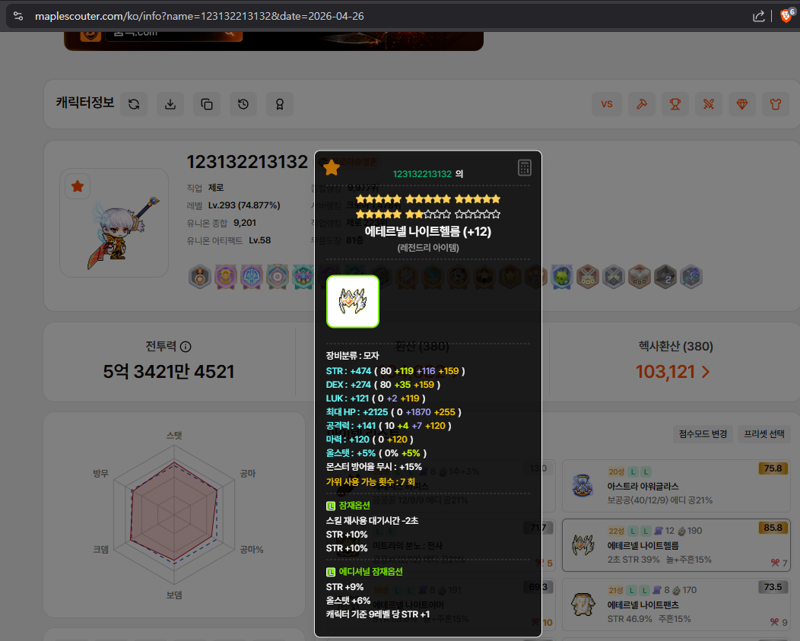
Task: Click the Lv.293 (74.877%) level text
Action: click(244, 205)
